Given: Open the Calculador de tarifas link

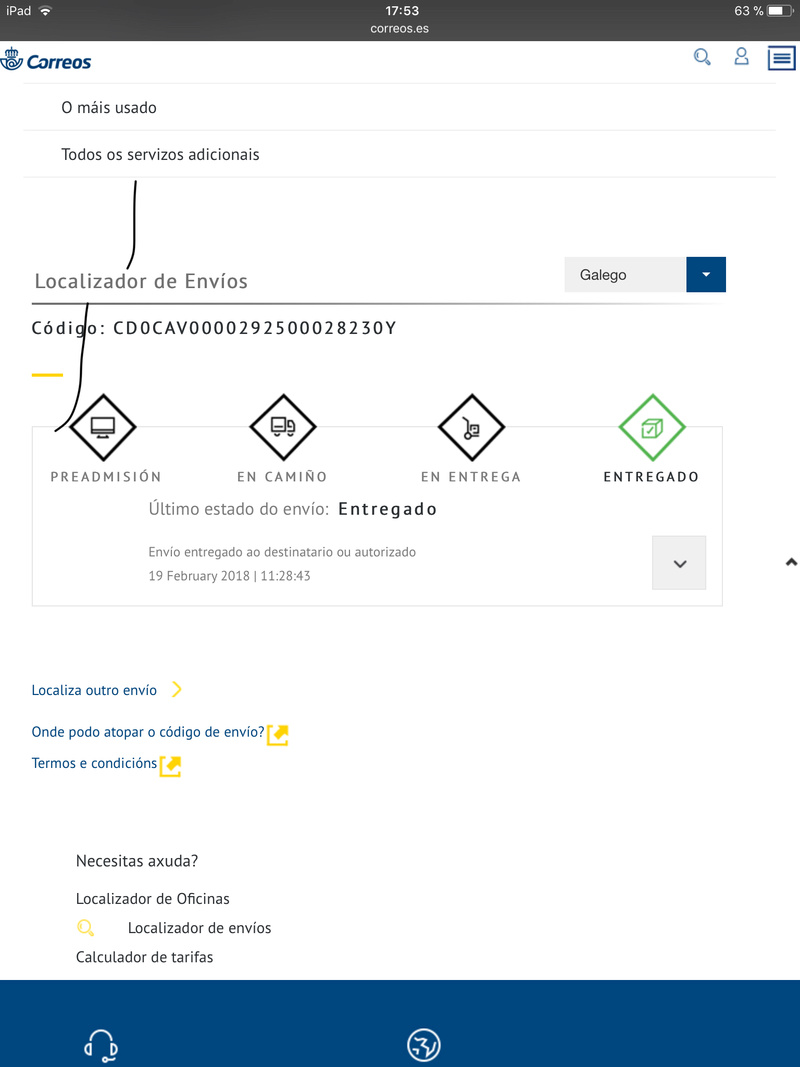Looking at the screenshot, I should coord(144,957).
